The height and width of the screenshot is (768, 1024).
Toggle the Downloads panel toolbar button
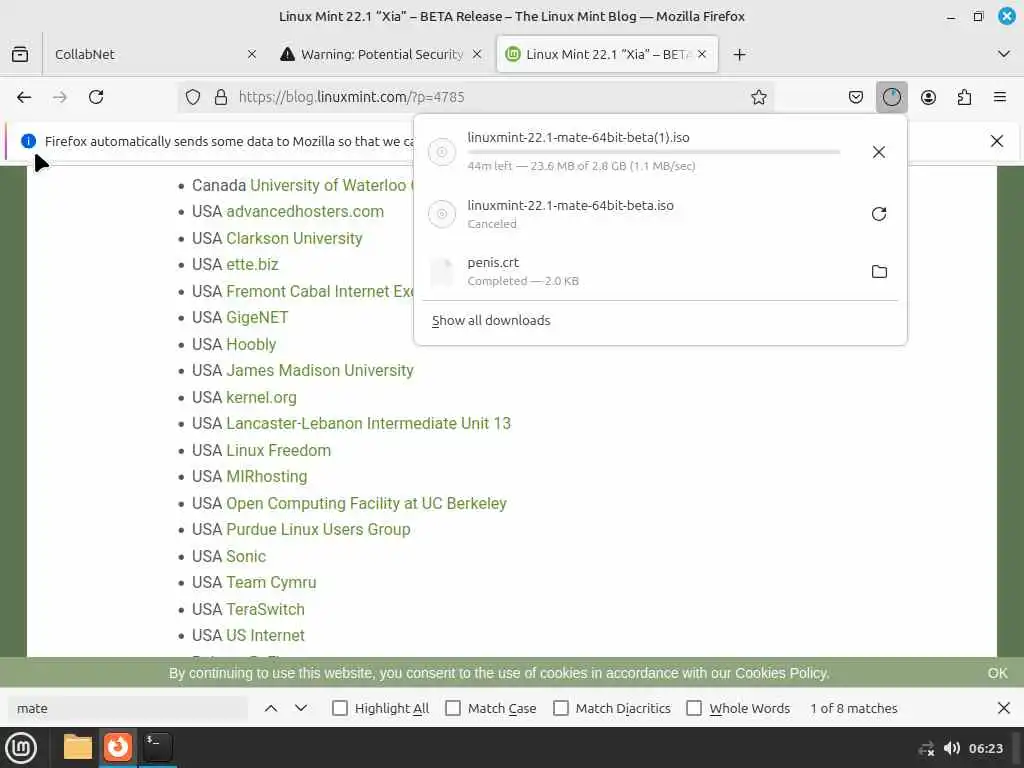[x=891, y=97]
